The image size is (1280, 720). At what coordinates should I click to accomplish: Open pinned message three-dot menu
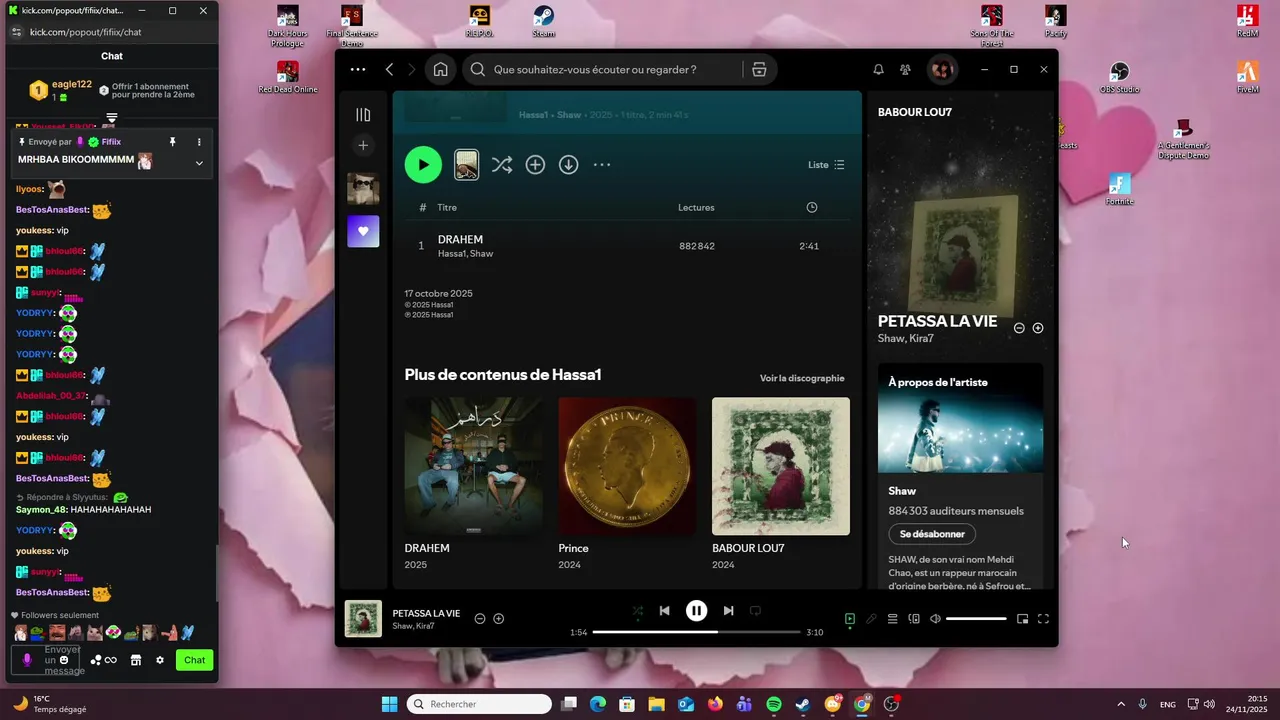coord(199,142)
